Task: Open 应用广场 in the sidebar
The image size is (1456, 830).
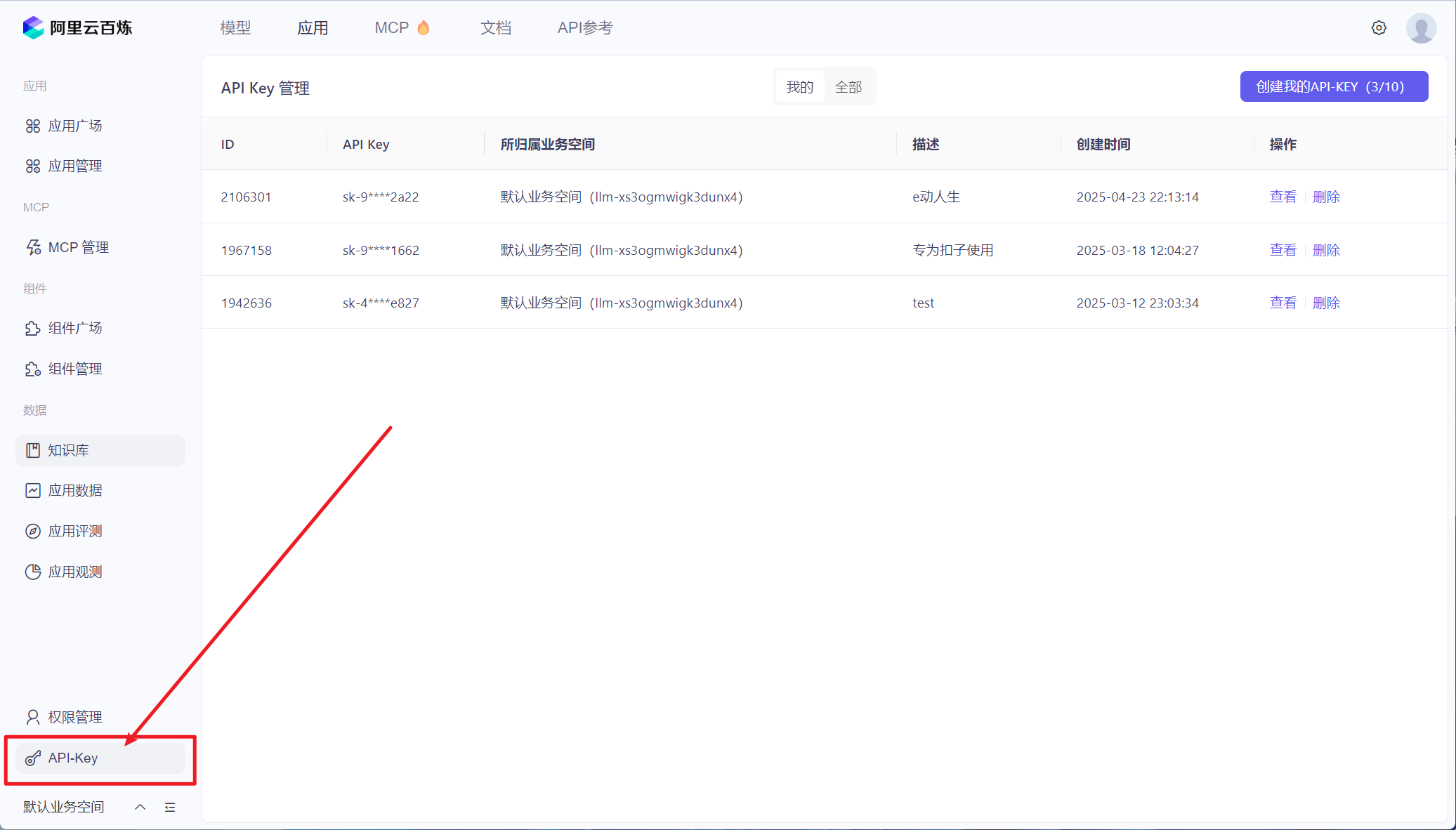Action: (74, 126)
